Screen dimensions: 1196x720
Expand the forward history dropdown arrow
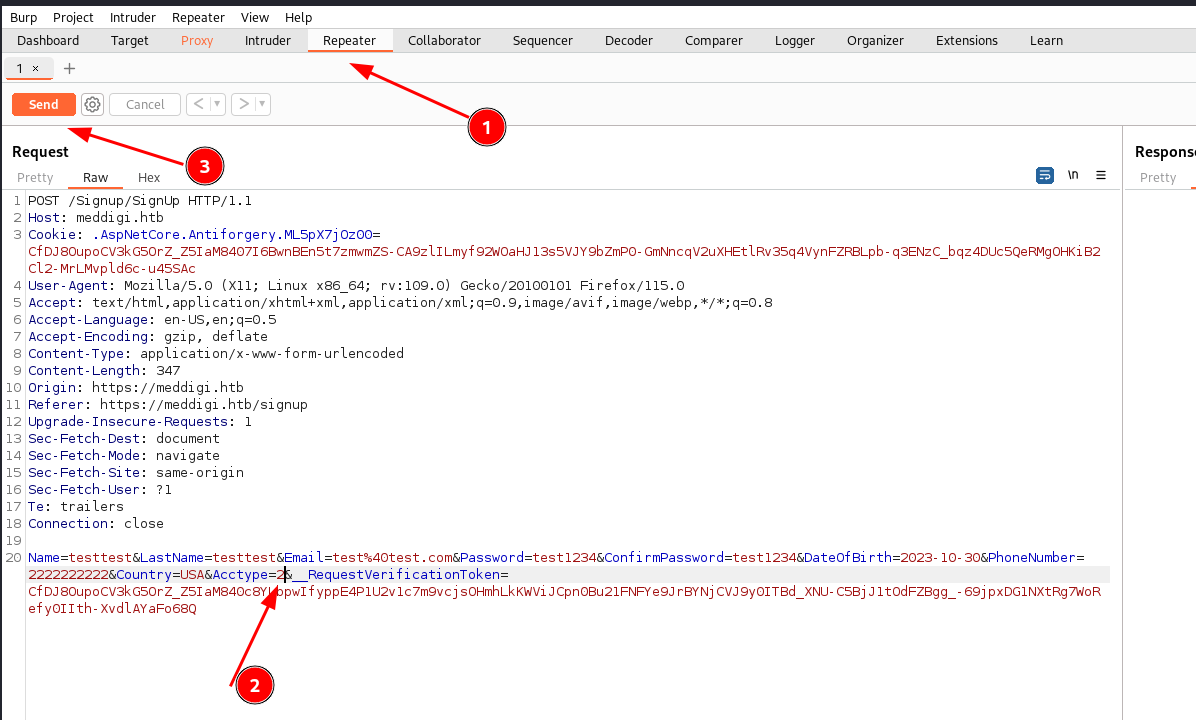point(262,104)
